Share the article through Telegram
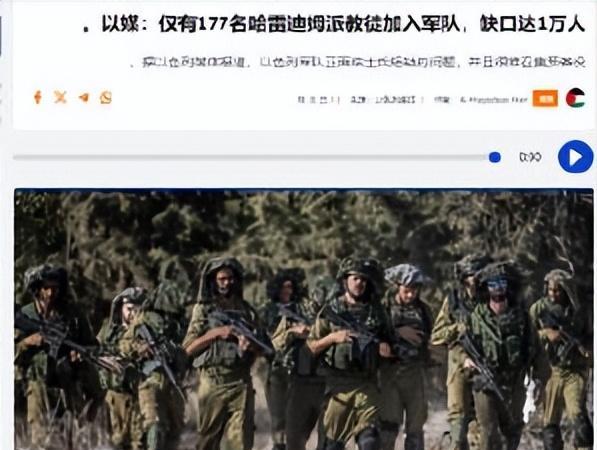This screenshot has width=597, height=450. (83, 98)
